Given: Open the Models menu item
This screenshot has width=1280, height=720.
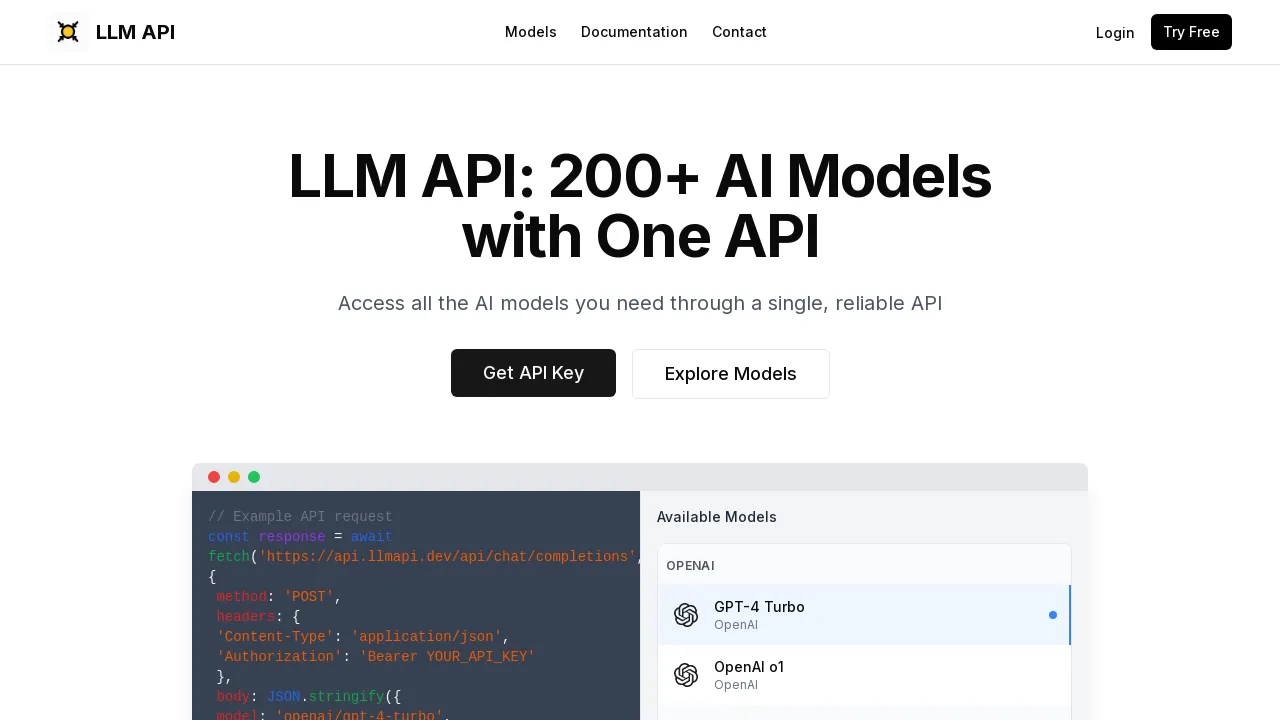Looking at the screenshot, I should click(x=531, y=32).
